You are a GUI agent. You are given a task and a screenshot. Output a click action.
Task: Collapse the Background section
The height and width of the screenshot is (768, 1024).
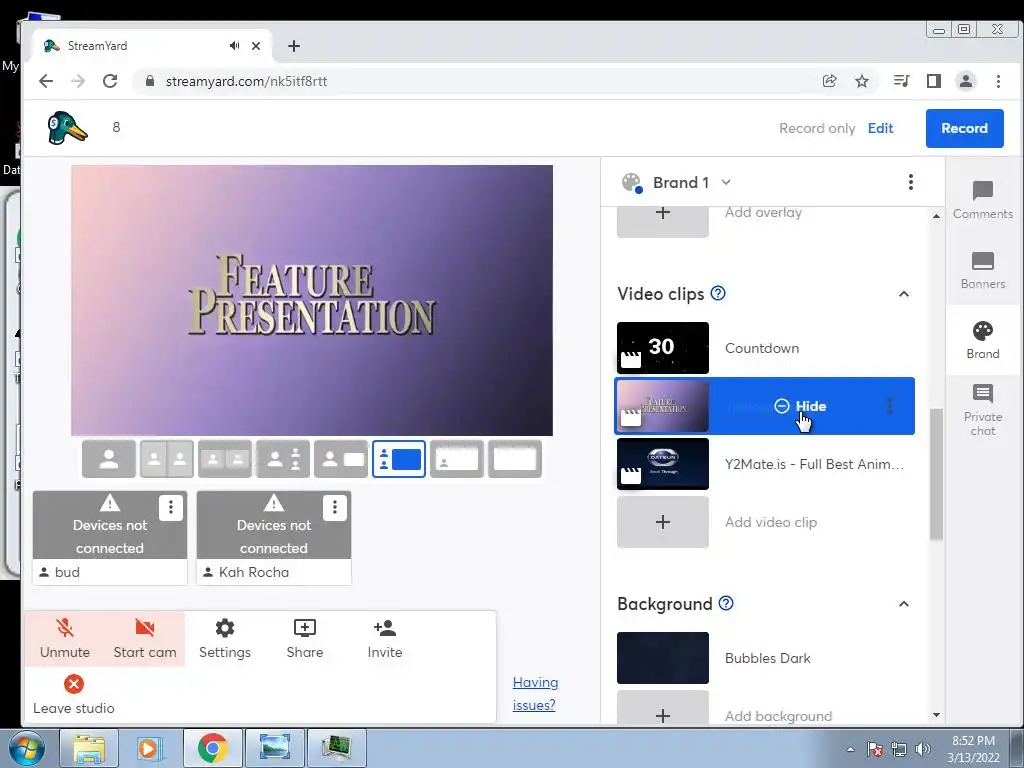904,604
